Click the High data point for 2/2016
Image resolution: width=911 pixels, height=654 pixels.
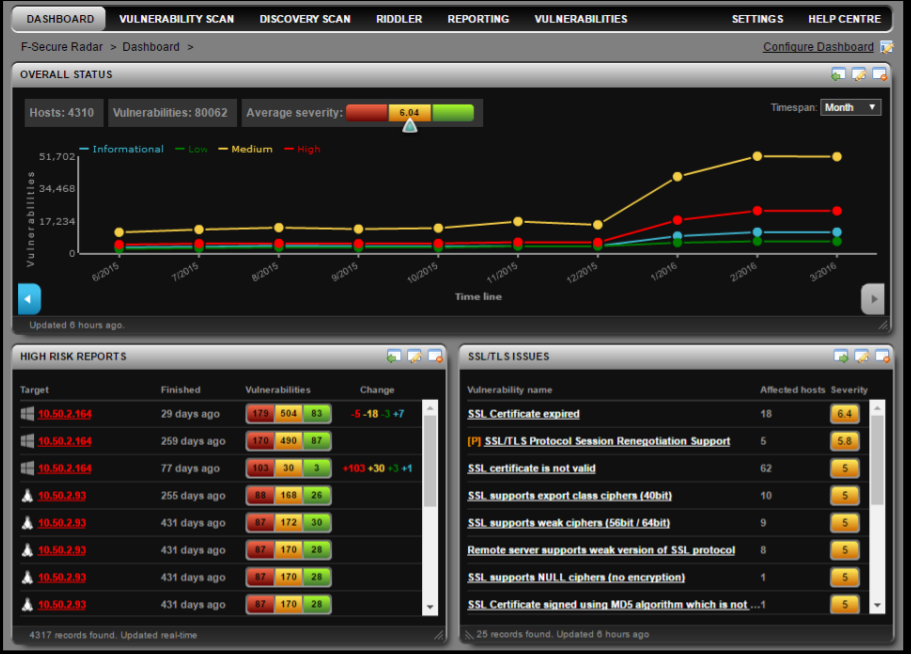[757, 211]
